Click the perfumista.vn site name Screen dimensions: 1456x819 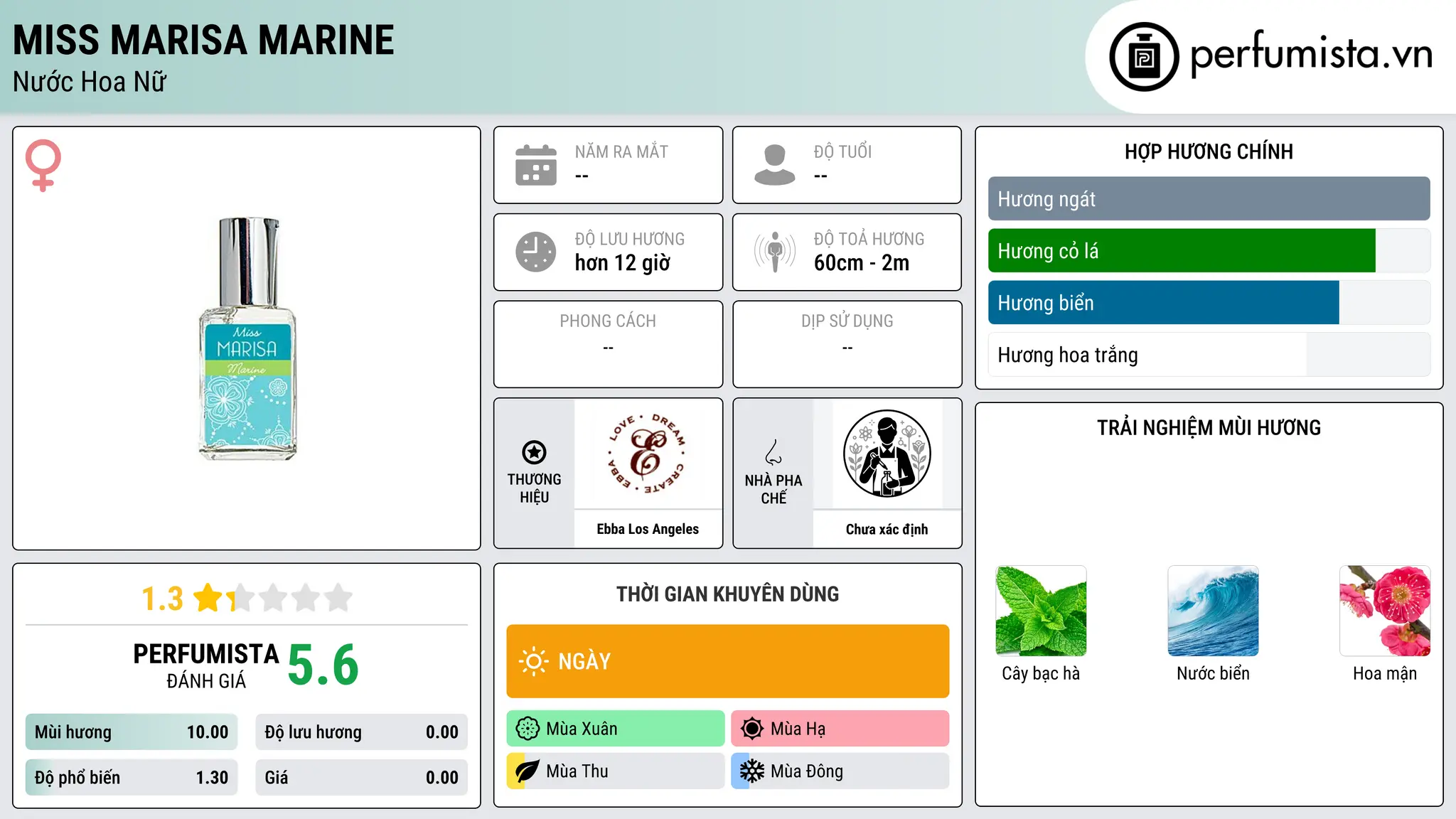coord(1312,55)
